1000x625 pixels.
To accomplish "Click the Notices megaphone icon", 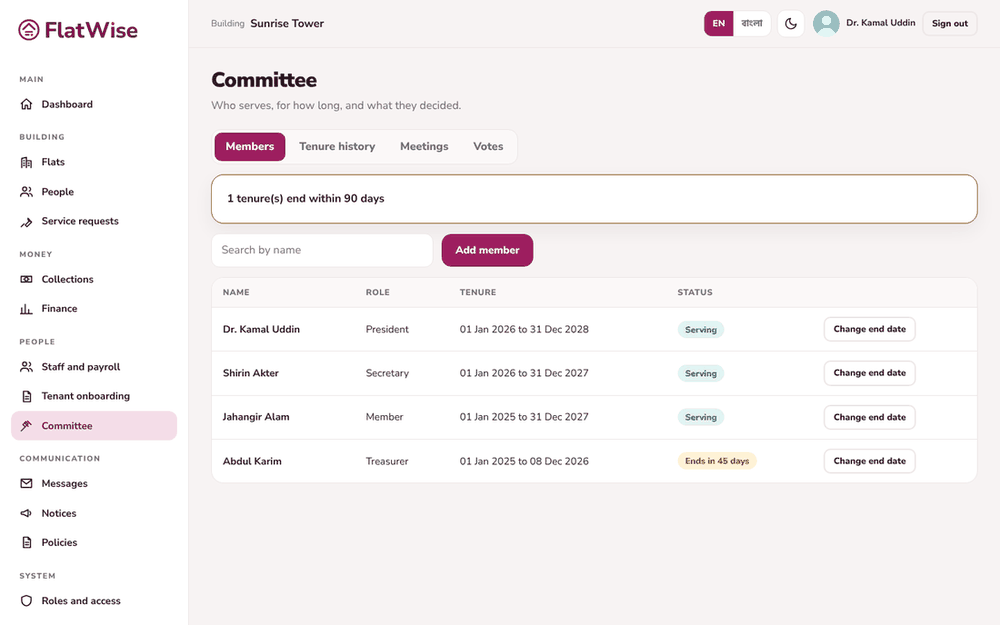I will click(x=26, y=513).
